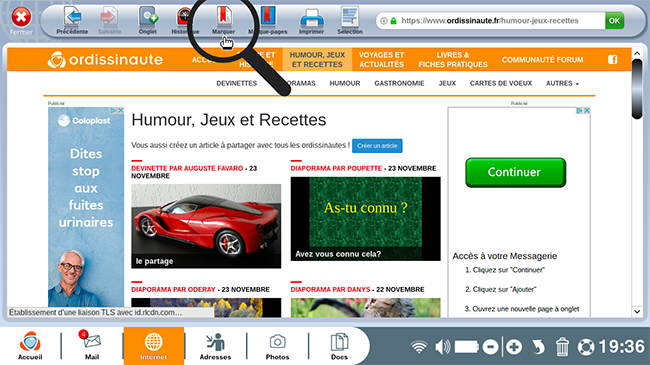
Task: Select Internet in bottom bar
Action: pyautogui.click(x=153, y=346)
